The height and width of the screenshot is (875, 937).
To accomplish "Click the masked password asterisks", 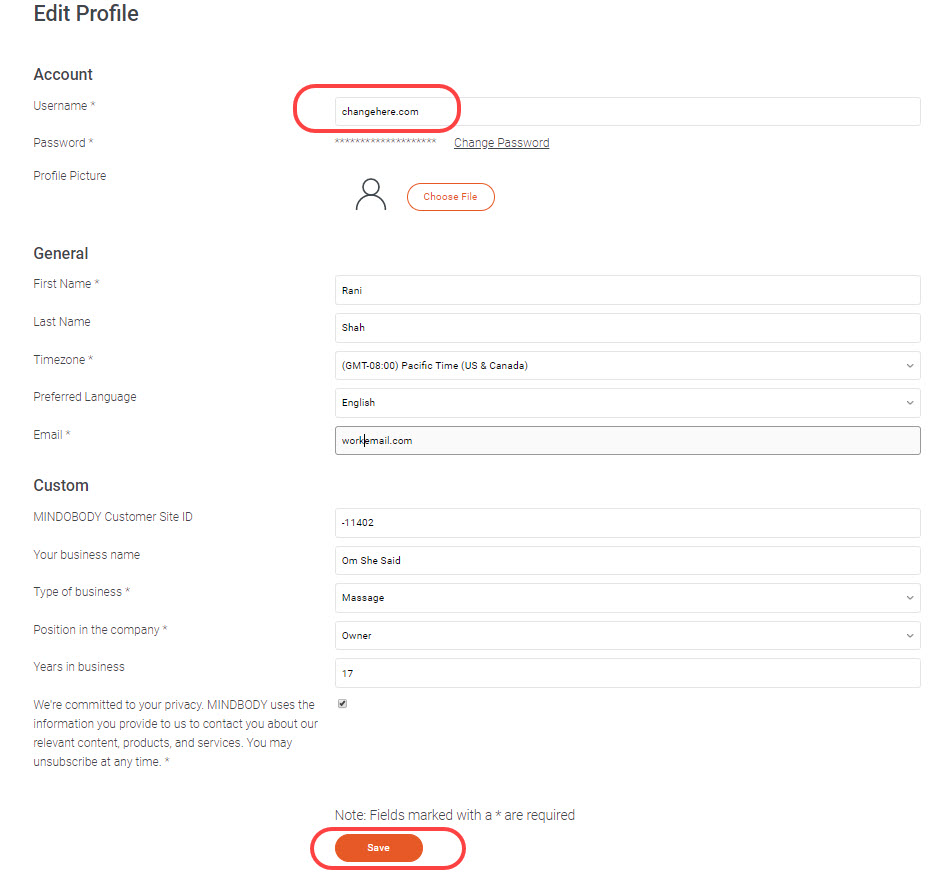I will tap(385, 143).
